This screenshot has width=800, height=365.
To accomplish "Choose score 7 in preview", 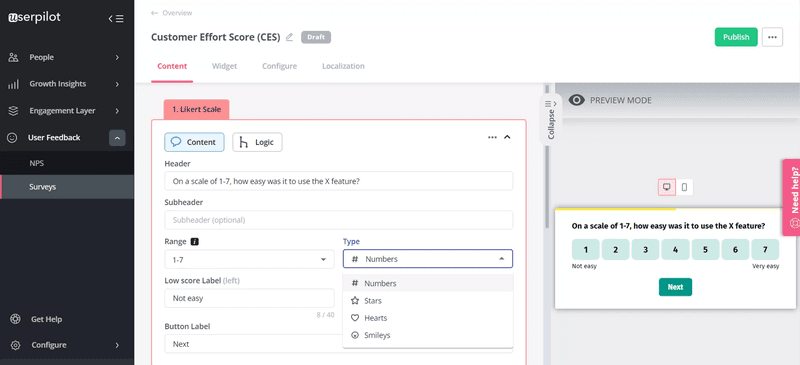I will [765, 250].
